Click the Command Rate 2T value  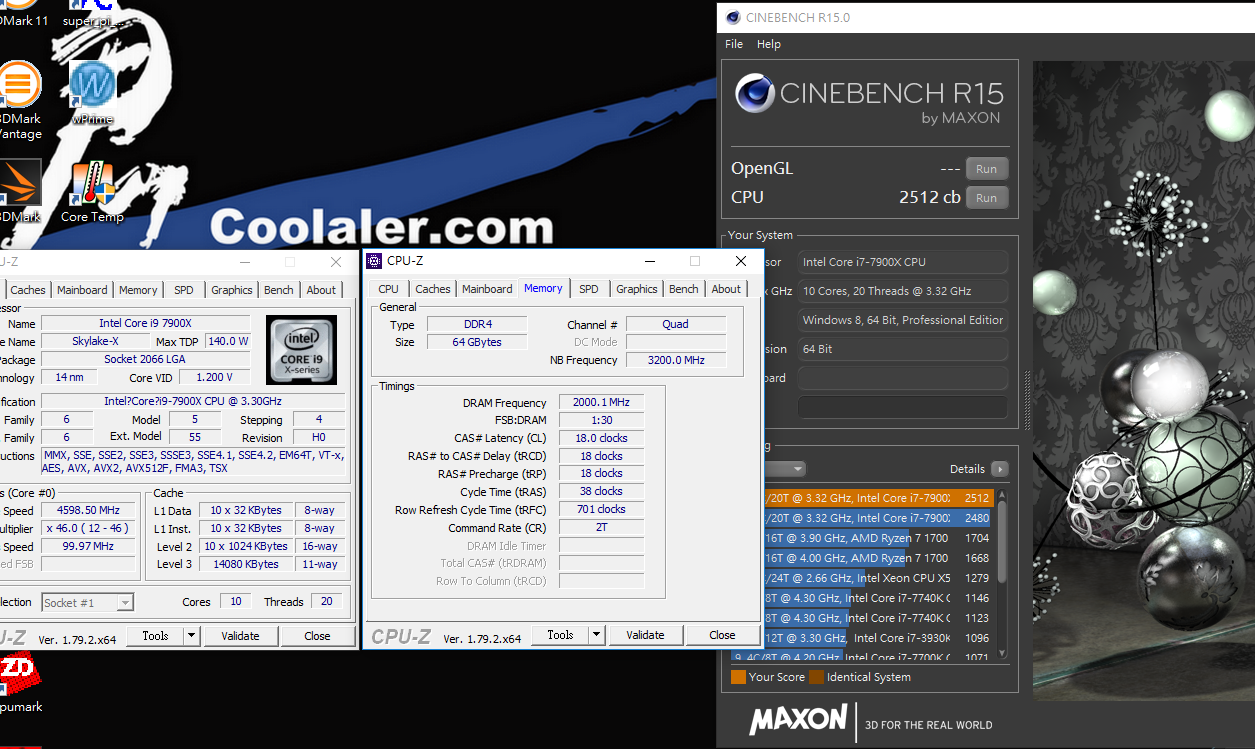(x=601, y=527)
